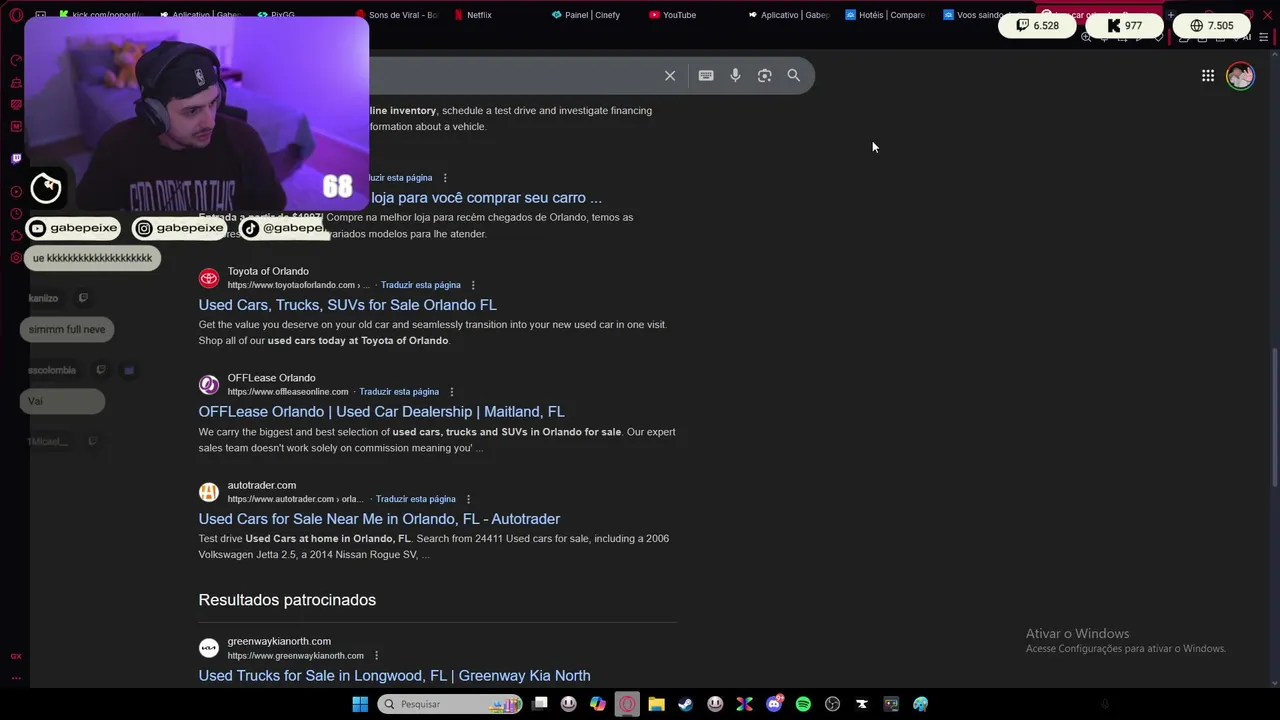Viewport: 1280px width, 720px height.
Task: Switch to the YouTube tab
Action: coord(672,15)
